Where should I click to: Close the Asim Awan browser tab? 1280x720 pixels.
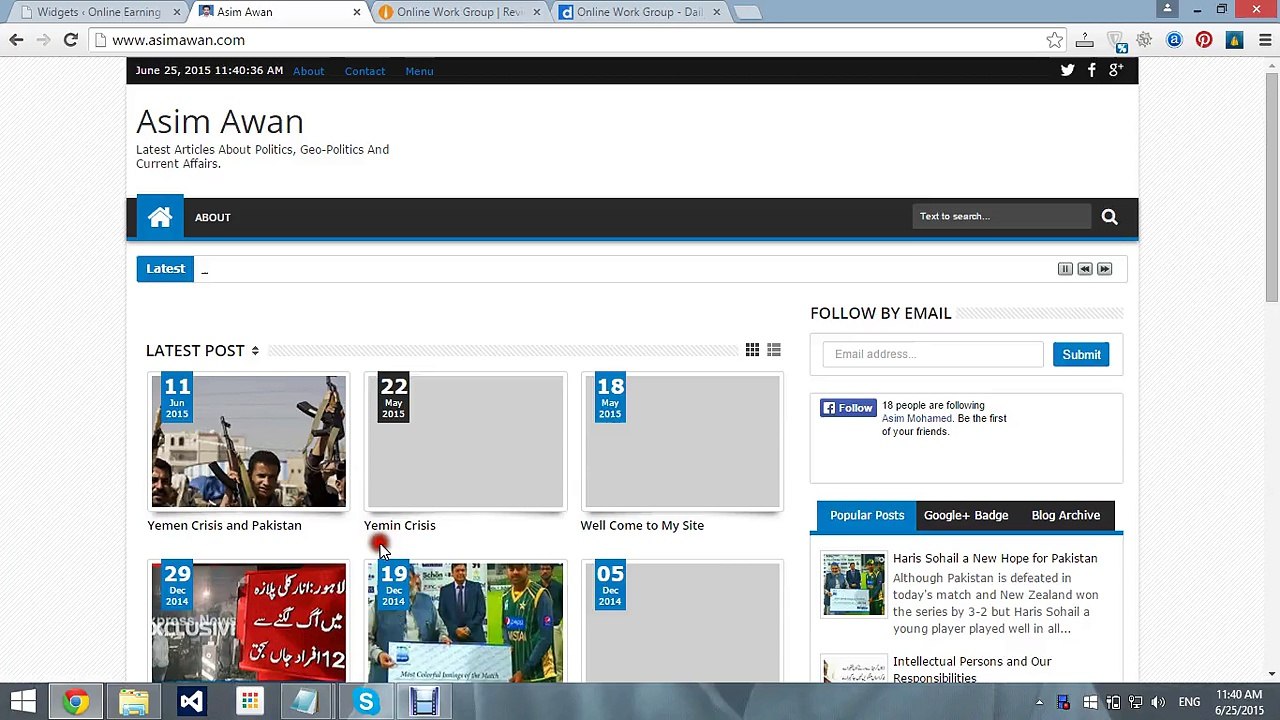click(x=357, y=12)
